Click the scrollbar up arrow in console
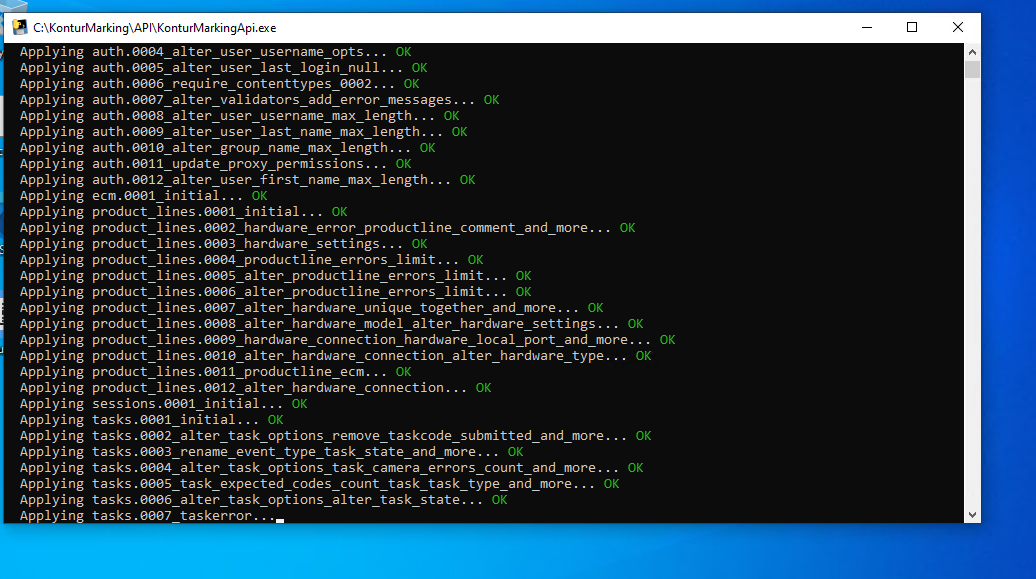 click(x=972, y=51)
